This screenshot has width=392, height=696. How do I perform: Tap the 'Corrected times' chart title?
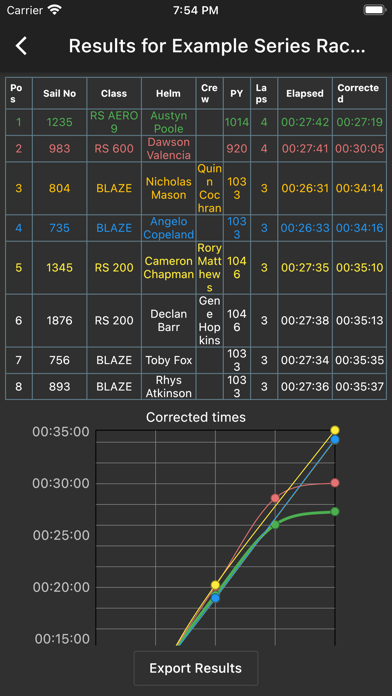(x=196, y=417)
